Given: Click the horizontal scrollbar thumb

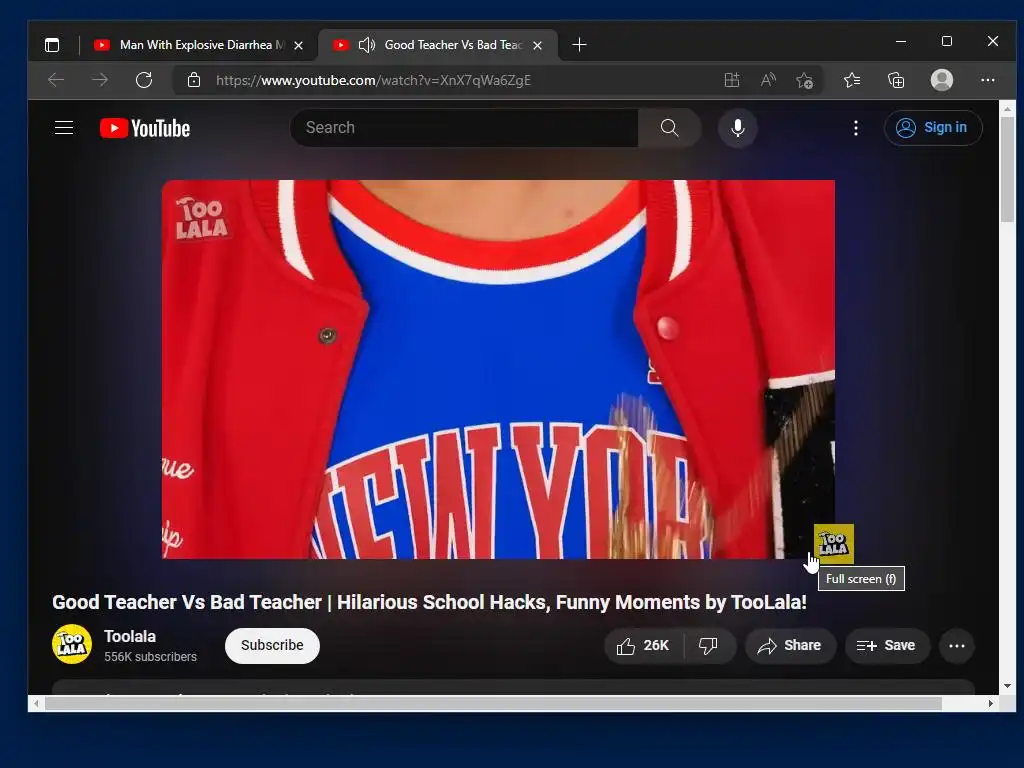Looking at the screenshot, I should (493, 703).
